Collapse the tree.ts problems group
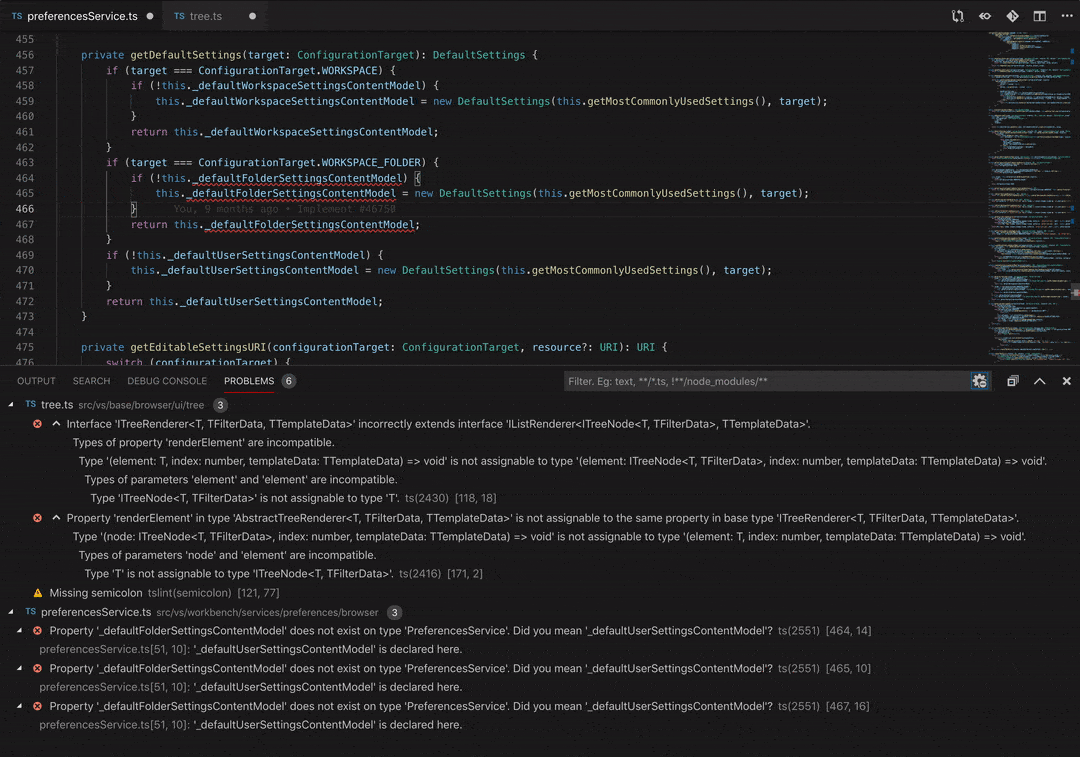Screen dimensions: 1080x757 [12, 405]
